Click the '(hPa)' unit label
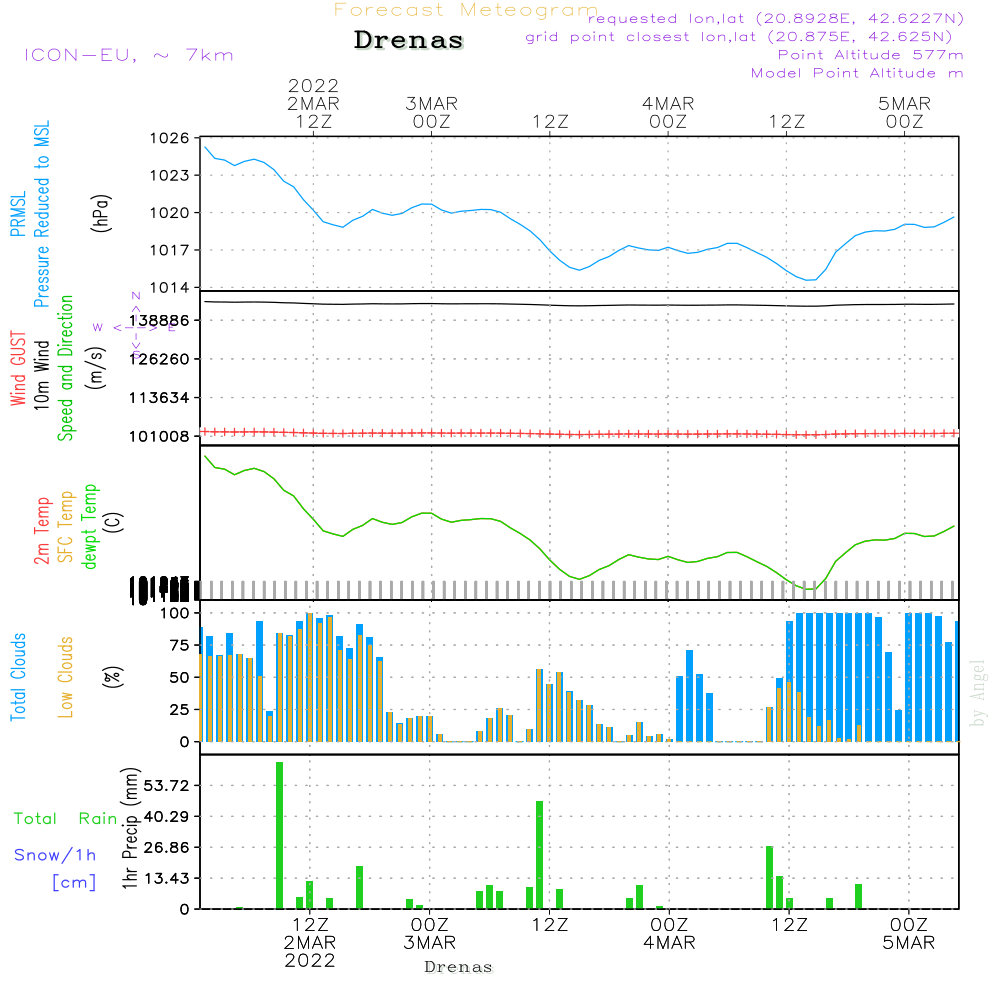The height and width of the screenshot is (1000, 1000). tap(101, 212)
